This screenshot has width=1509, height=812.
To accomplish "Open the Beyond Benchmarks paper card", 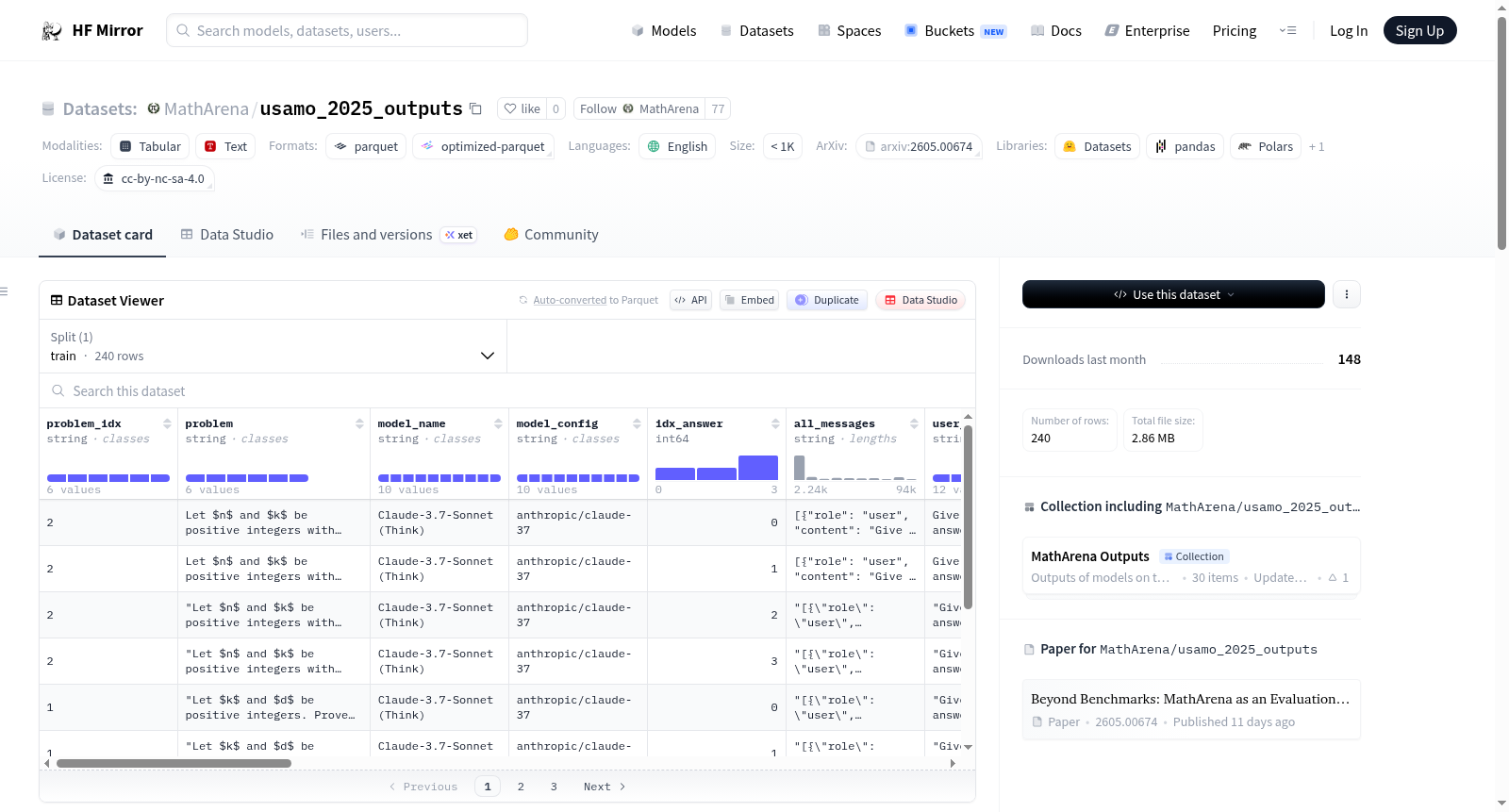I will (x=1191, y=709).
